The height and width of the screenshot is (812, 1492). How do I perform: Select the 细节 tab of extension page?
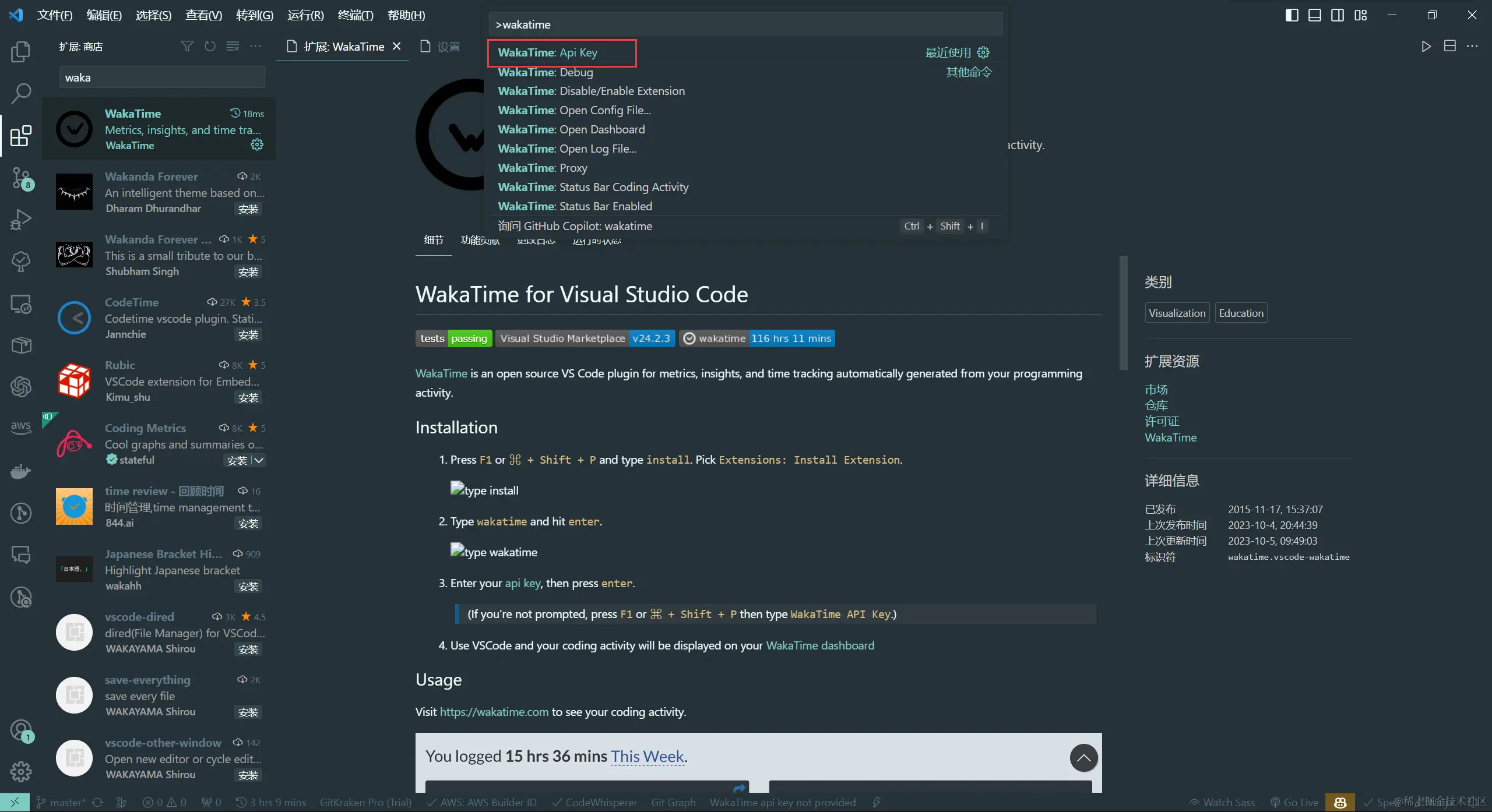[x=434, y=240]
